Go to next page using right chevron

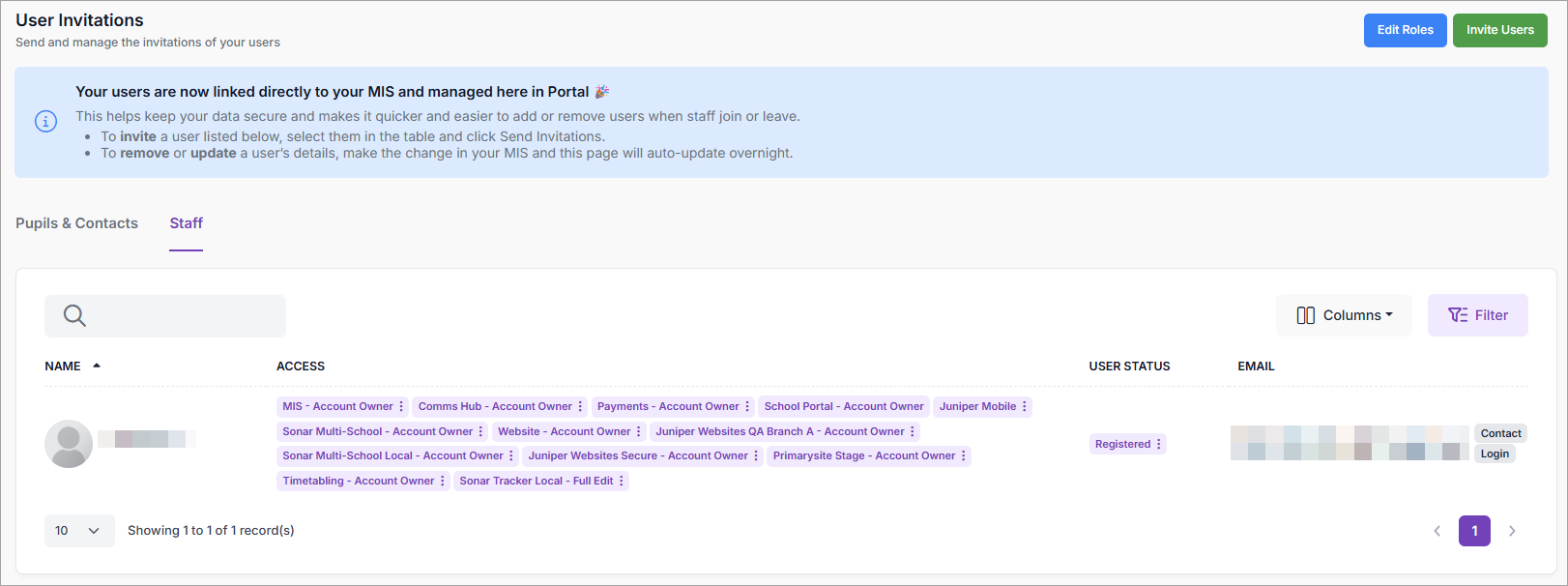1512,531
